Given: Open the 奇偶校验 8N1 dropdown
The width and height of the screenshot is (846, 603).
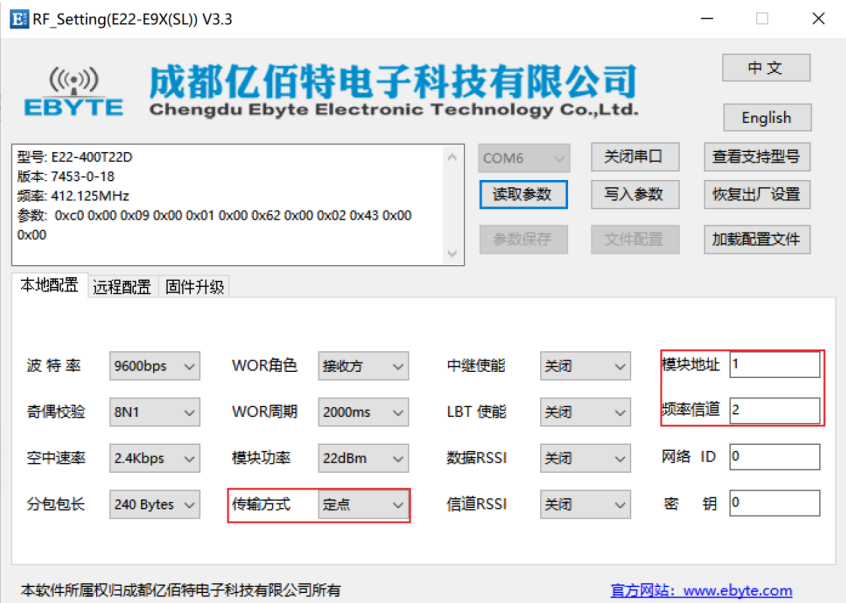Looking at the screenshot, I should coord(154,412).
